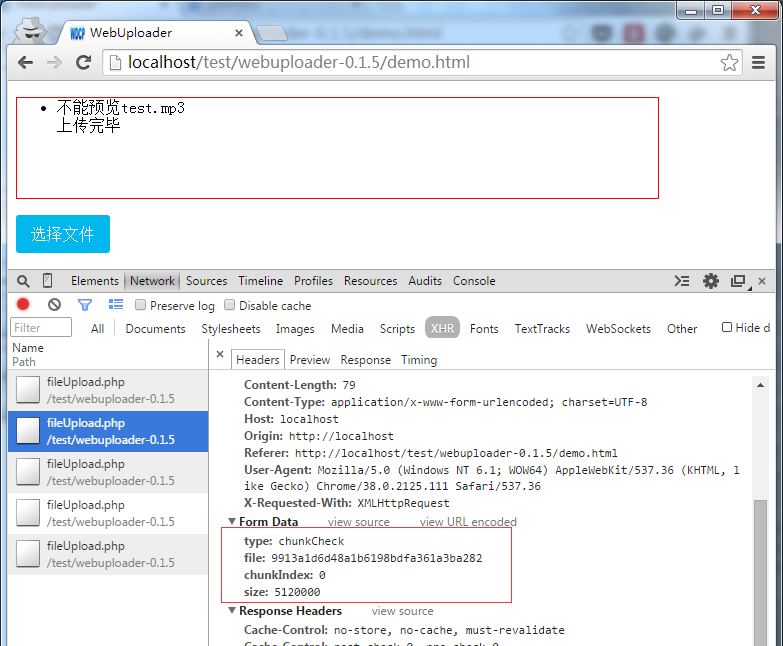This screenshot has height=646, width=783.
Task: Click the headers pane scrollbar up arrow
Action: click(x=760, y=385)
